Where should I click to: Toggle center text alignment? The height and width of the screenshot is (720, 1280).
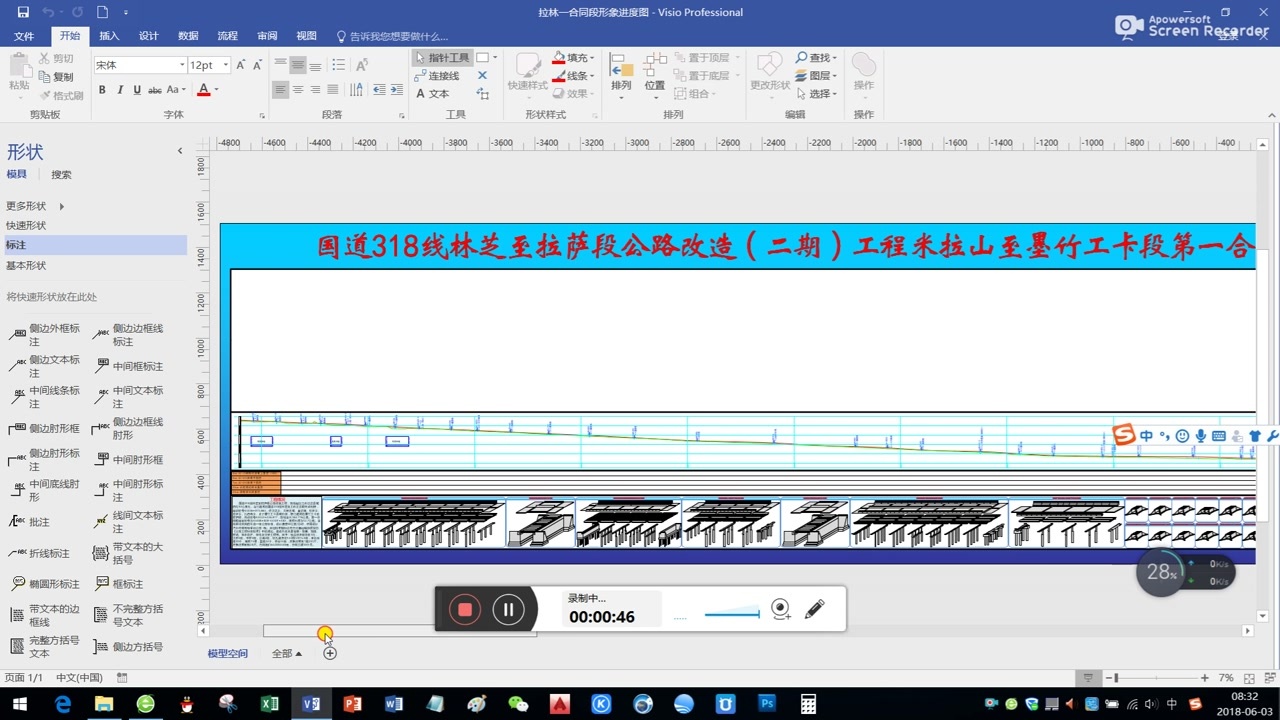[298, 90]
